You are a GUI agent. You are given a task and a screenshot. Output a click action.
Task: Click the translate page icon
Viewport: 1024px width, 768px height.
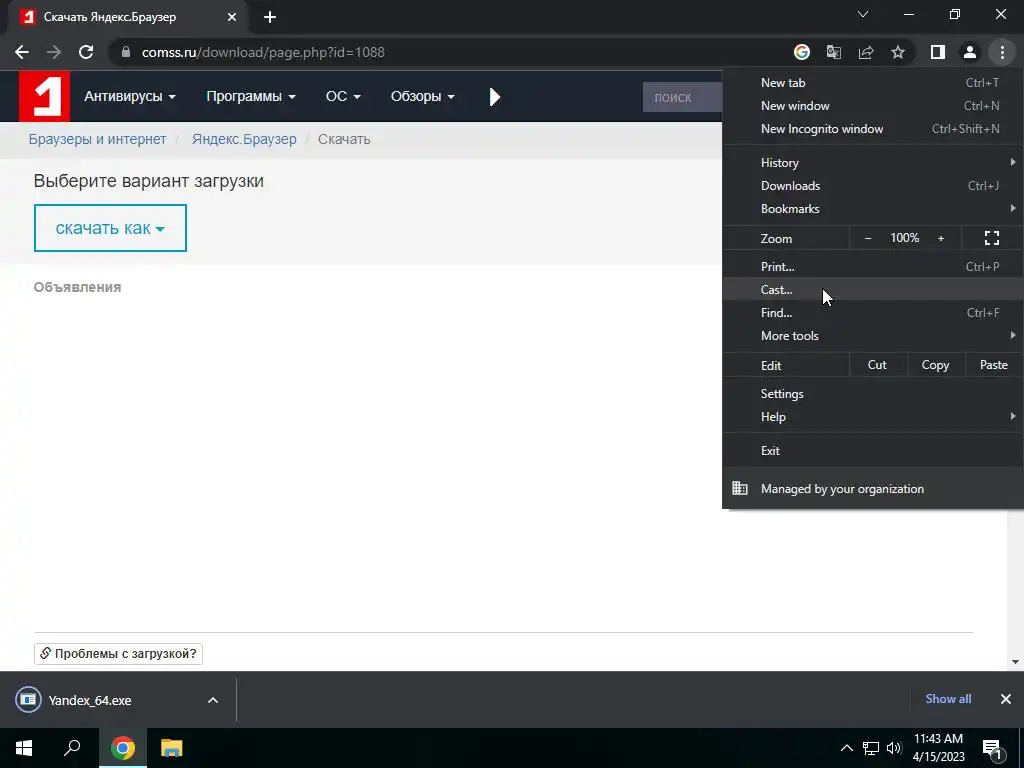tap(834, 52)
